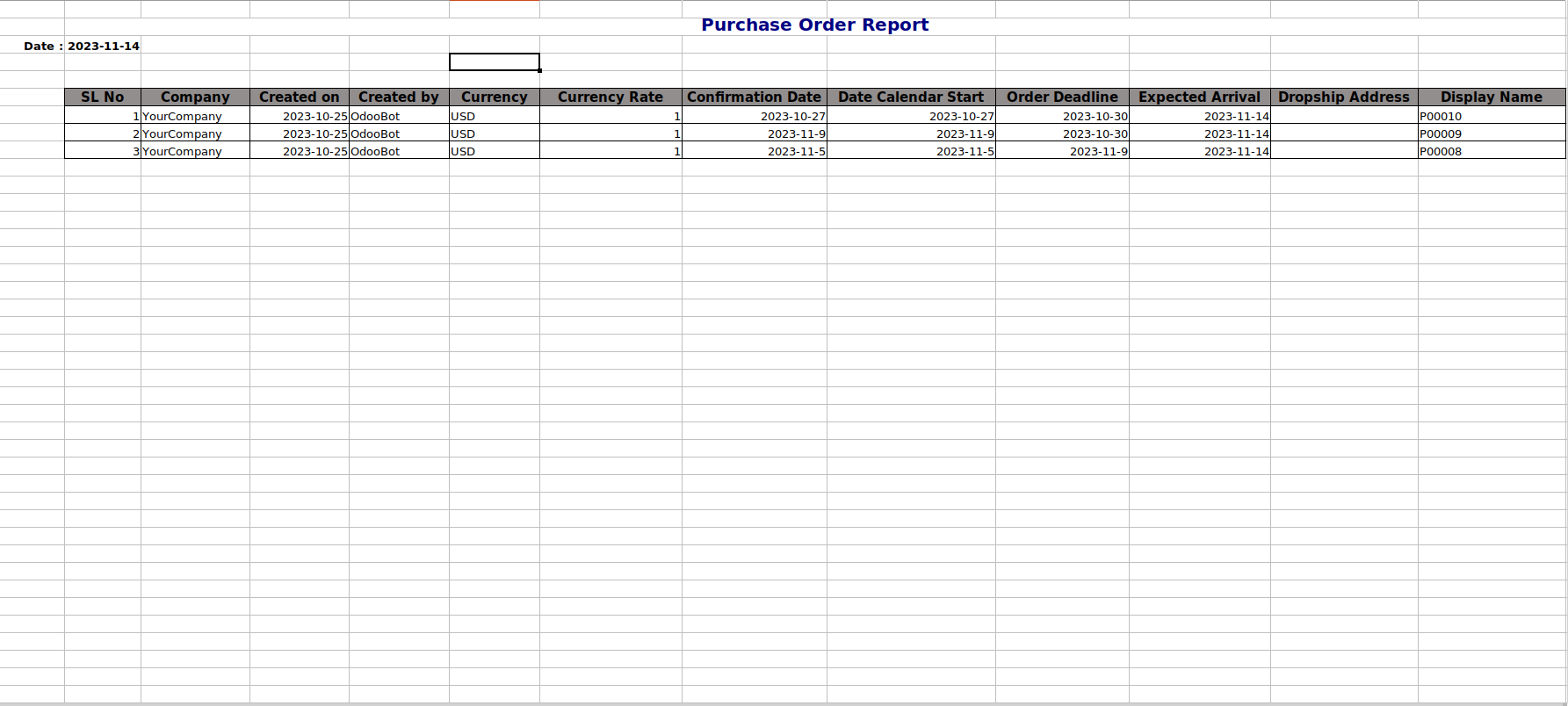Image resolution: width=1568 pixels, height=706 pixels.
Task: Click order deadline 2023-11-9 in row 3
Action: coord(1098,151)
